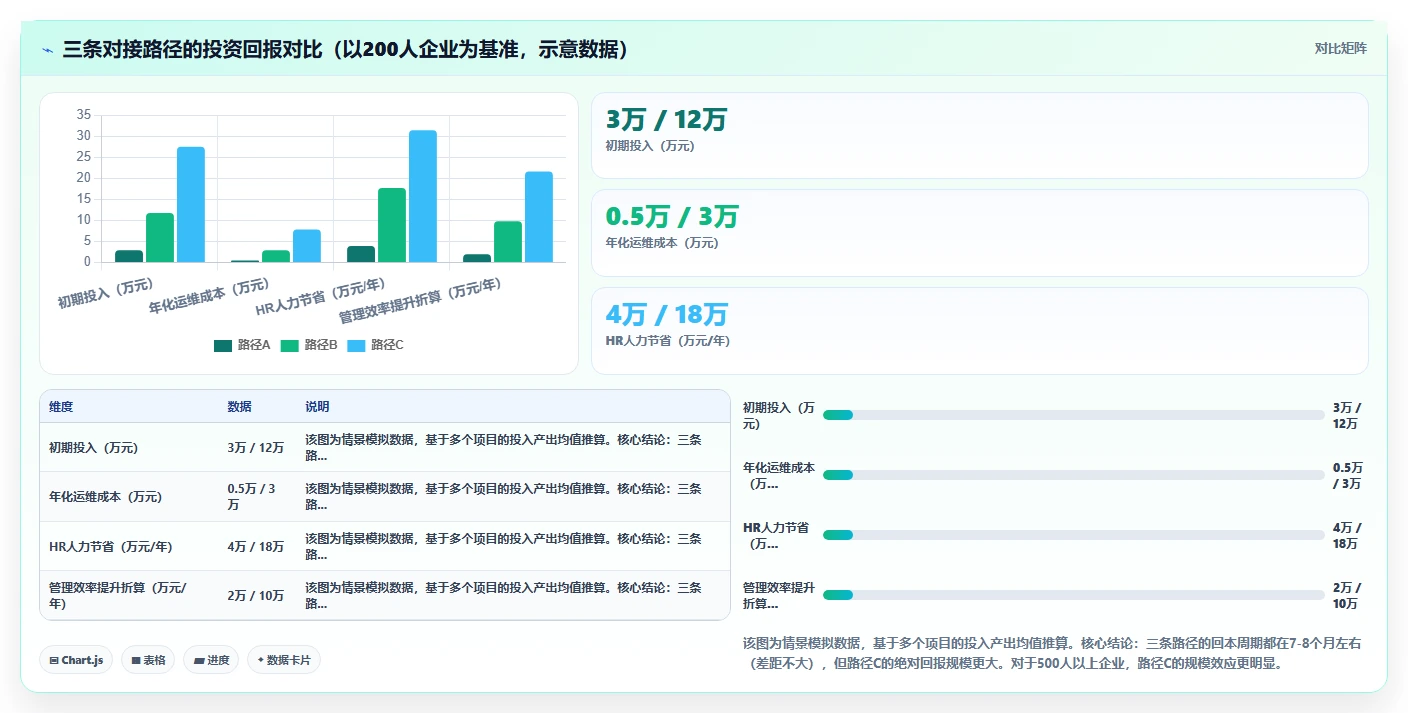This screenshot has height=713, width=1408.
Task: Click the 路径B bar for 管理效率提升折算
Action: [508, 241]
